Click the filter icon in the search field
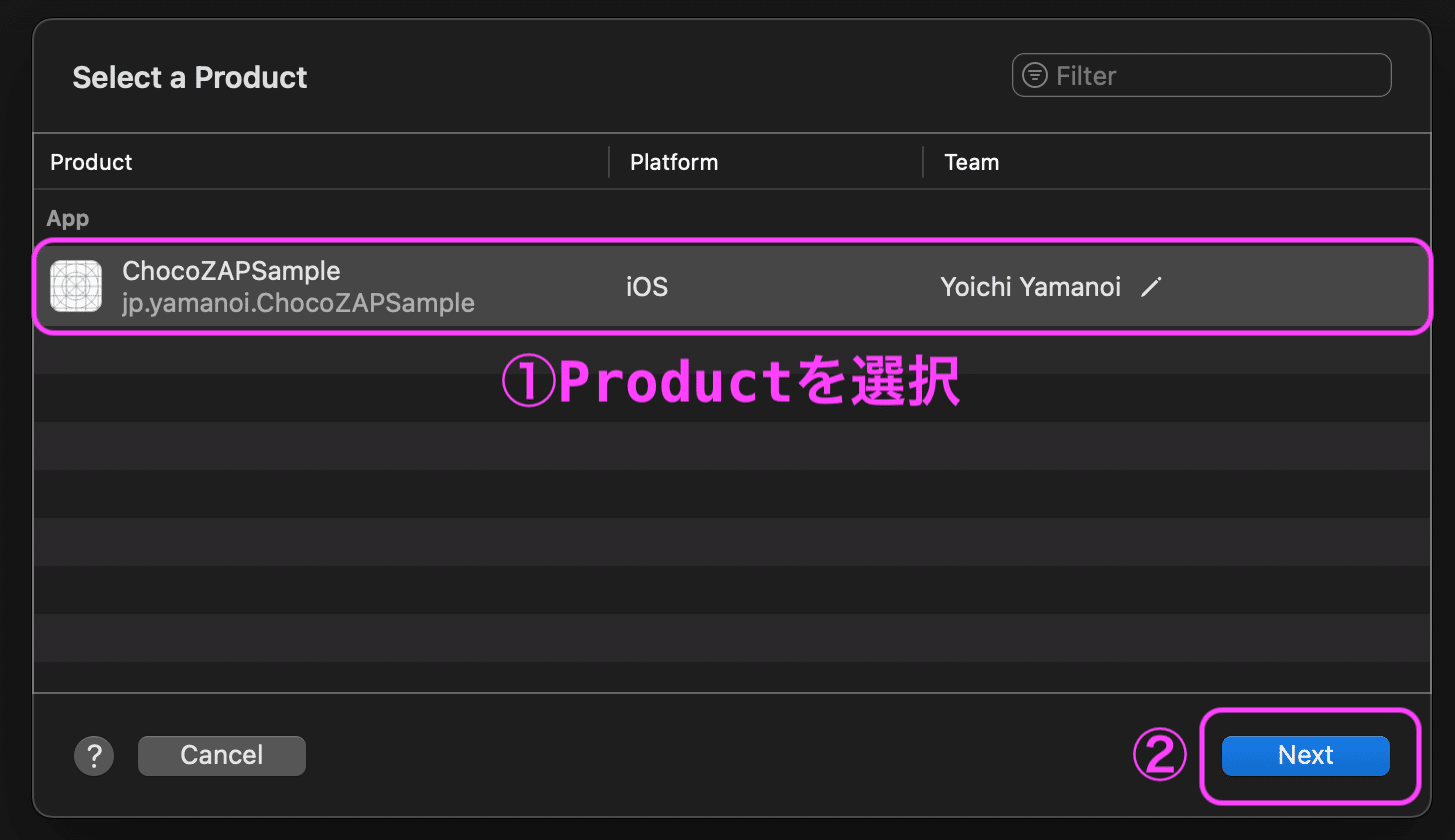1455x840 pixels. pyautogui.click(x=1035, y=76)
